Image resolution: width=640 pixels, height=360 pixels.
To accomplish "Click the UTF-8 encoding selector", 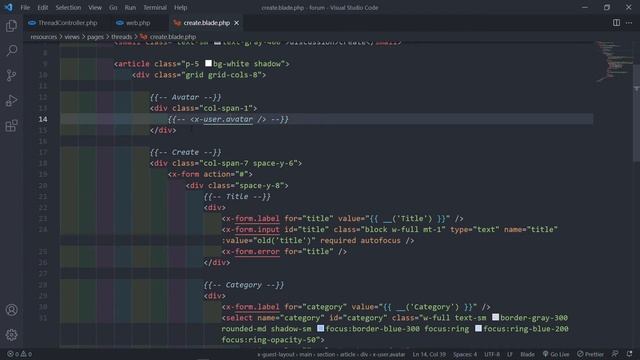I will pyautogui.click(x=492, y=354).
